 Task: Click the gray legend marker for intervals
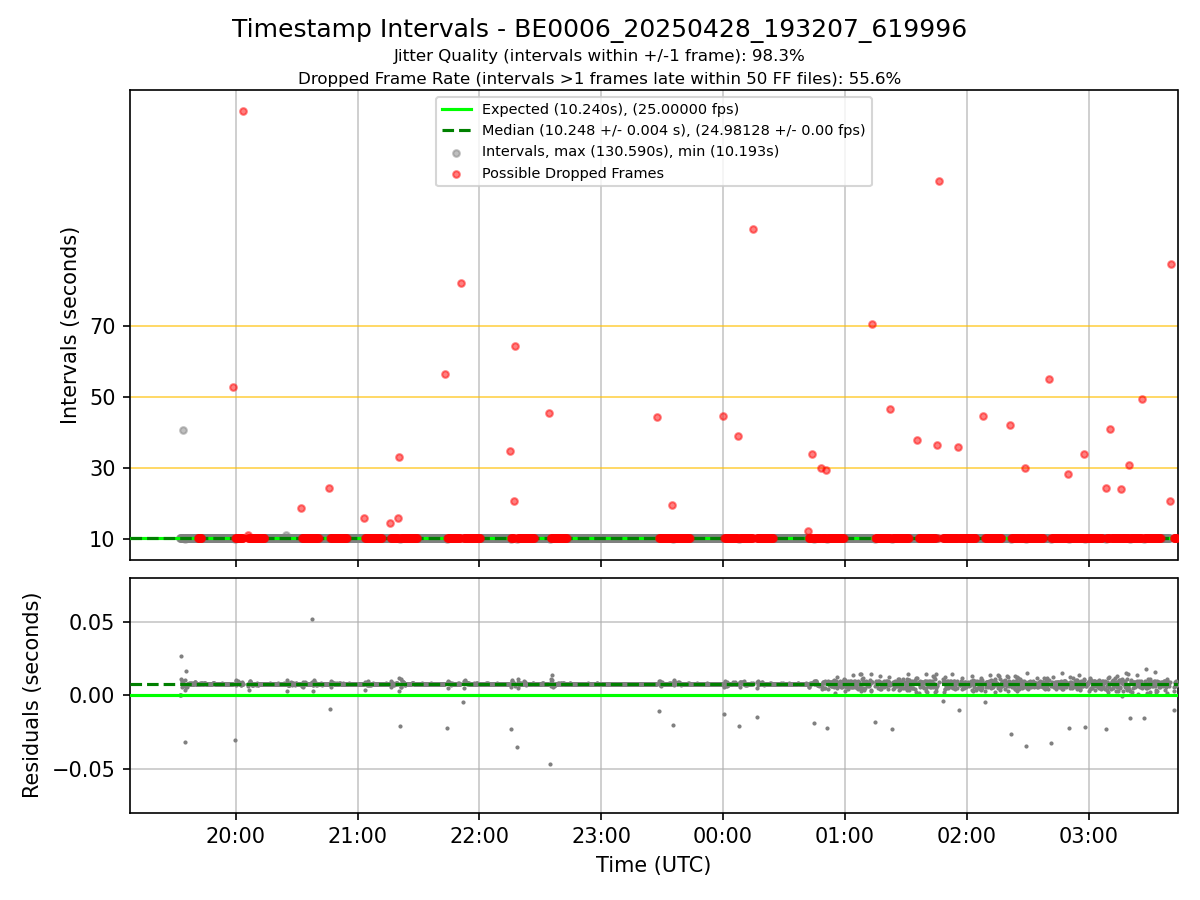pos(456,152)
